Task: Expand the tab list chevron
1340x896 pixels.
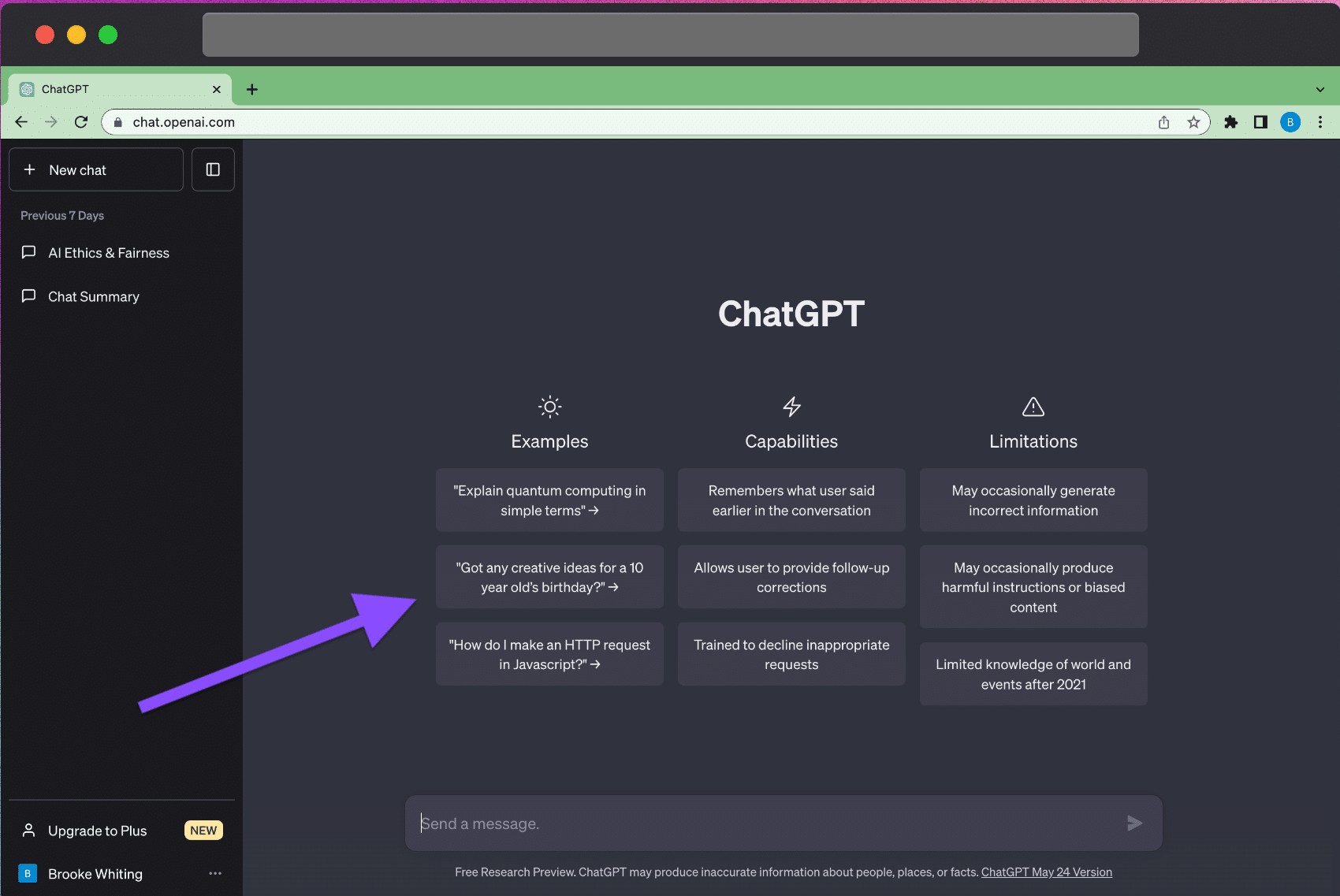Action: (1321, 89)
